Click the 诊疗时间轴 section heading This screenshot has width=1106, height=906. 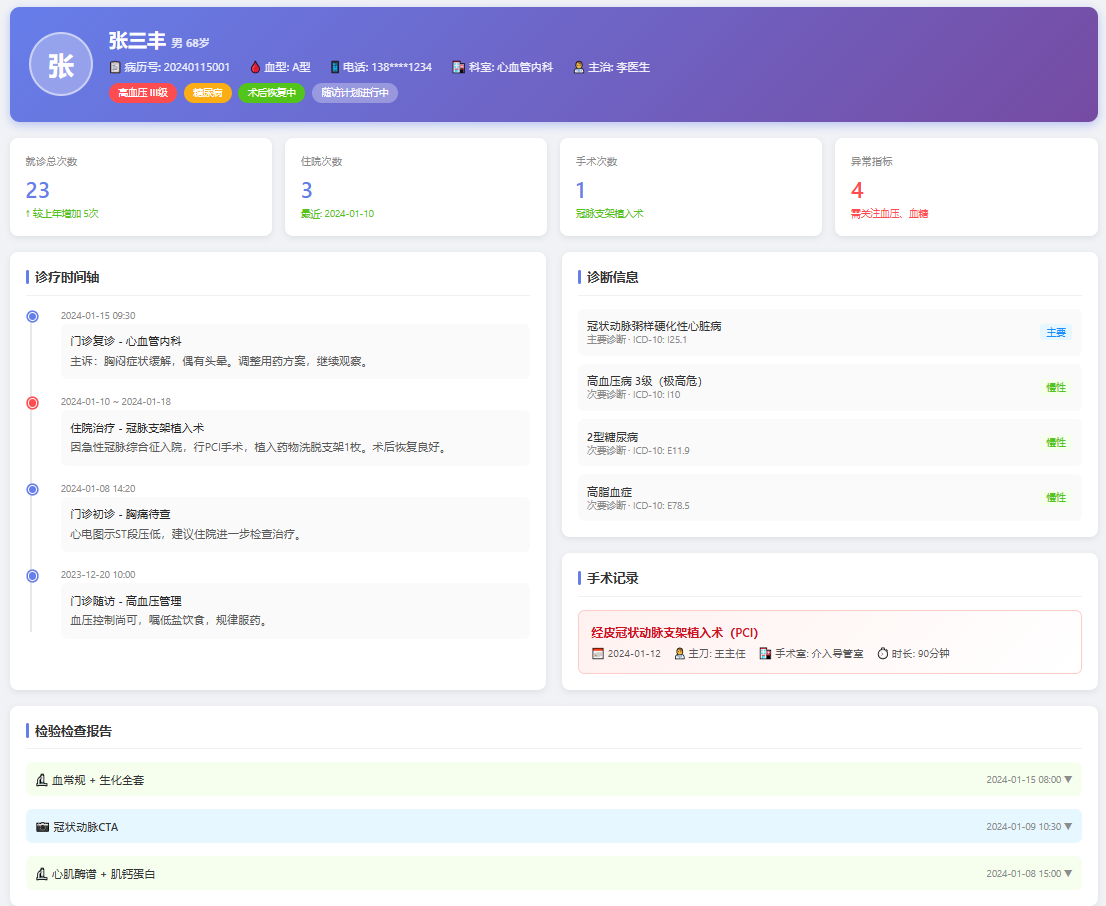[x=67, y=277]
